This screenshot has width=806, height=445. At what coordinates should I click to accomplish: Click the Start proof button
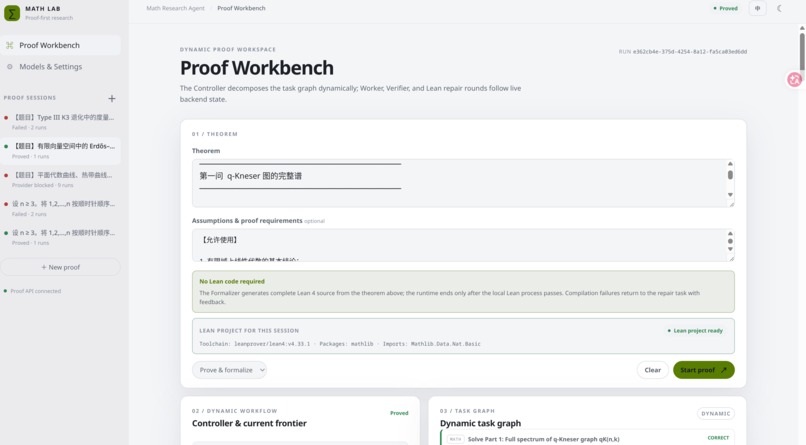click(704, 370)
